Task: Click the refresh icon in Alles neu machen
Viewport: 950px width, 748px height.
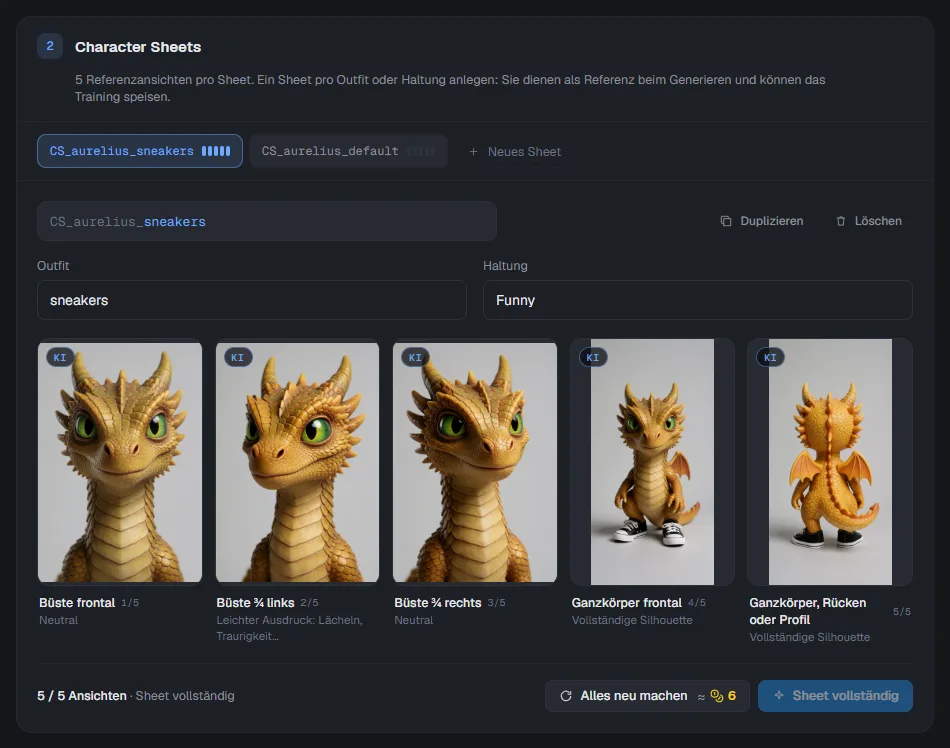Action: coord(566,696)
